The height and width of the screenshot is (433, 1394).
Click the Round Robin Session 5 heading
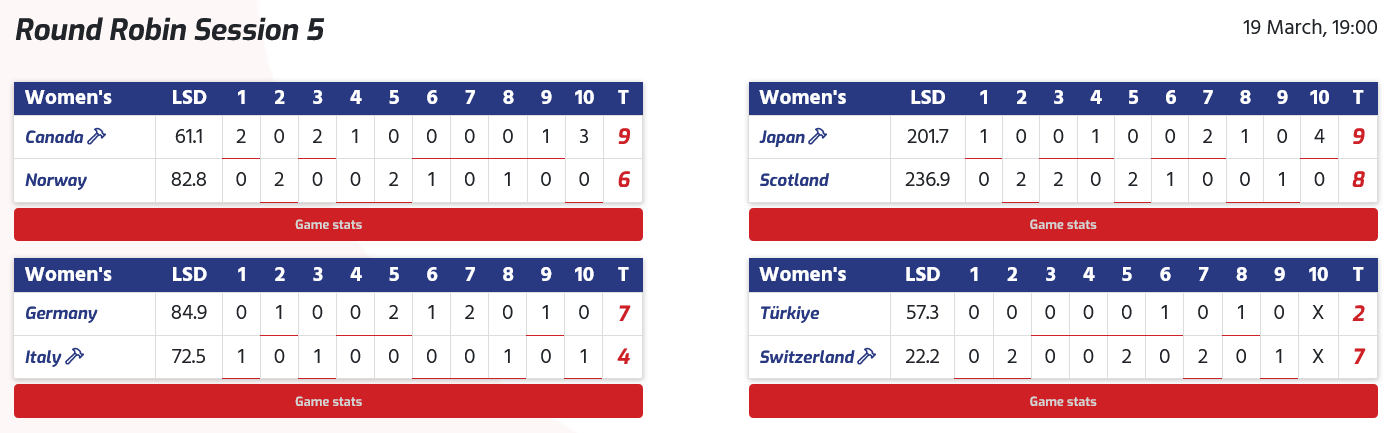(170, 30)
